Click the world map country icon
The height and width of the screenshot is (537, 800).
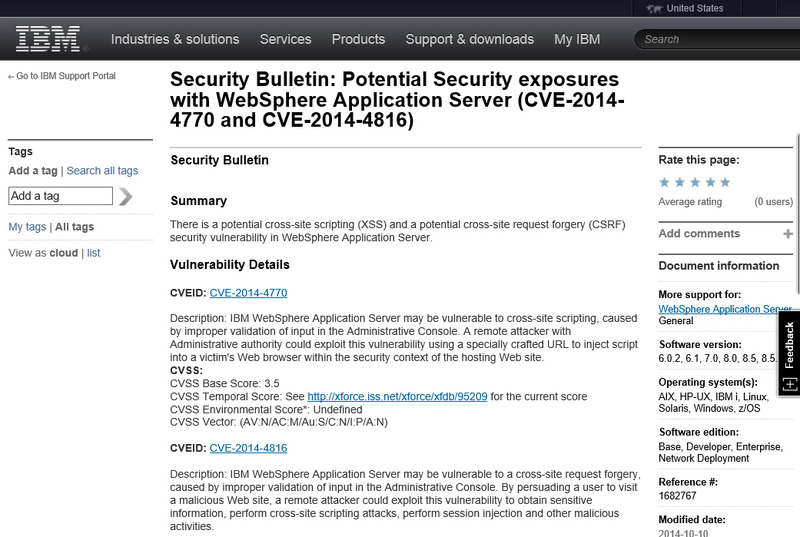655,8
